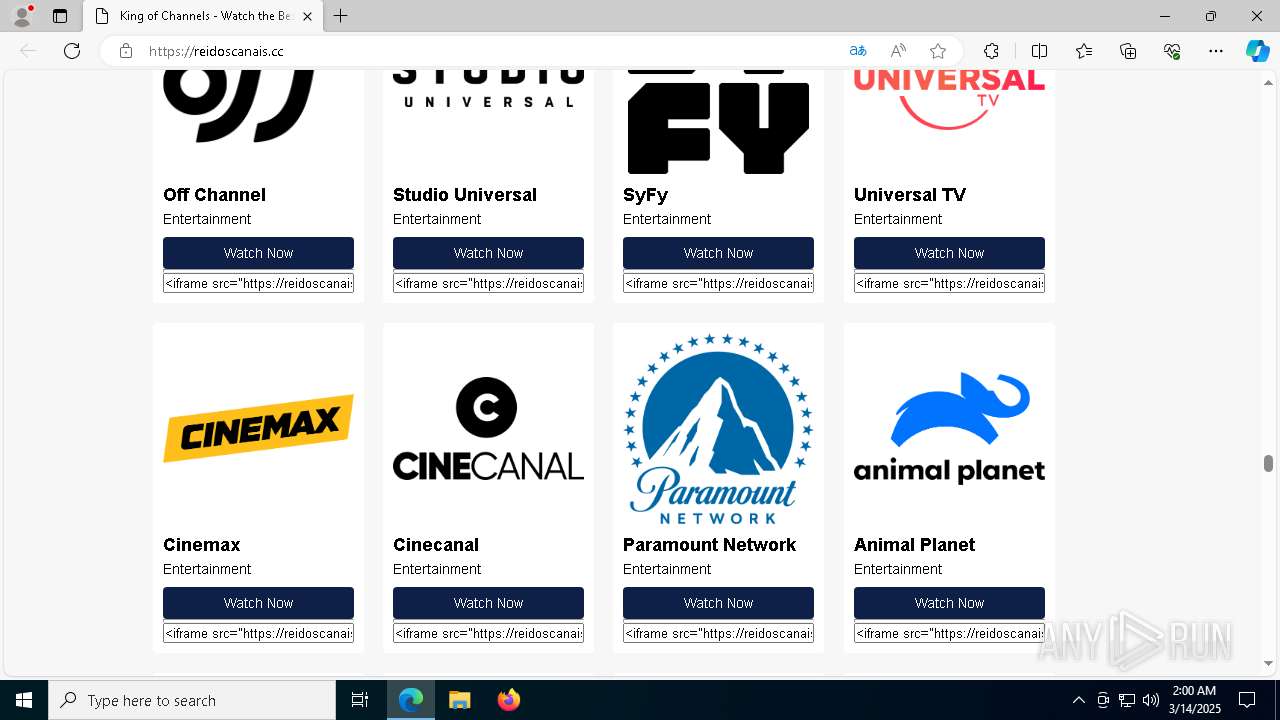Open network status tray icon
The width and height of the screenshot is (1280, 720).
coord(1127,700)
